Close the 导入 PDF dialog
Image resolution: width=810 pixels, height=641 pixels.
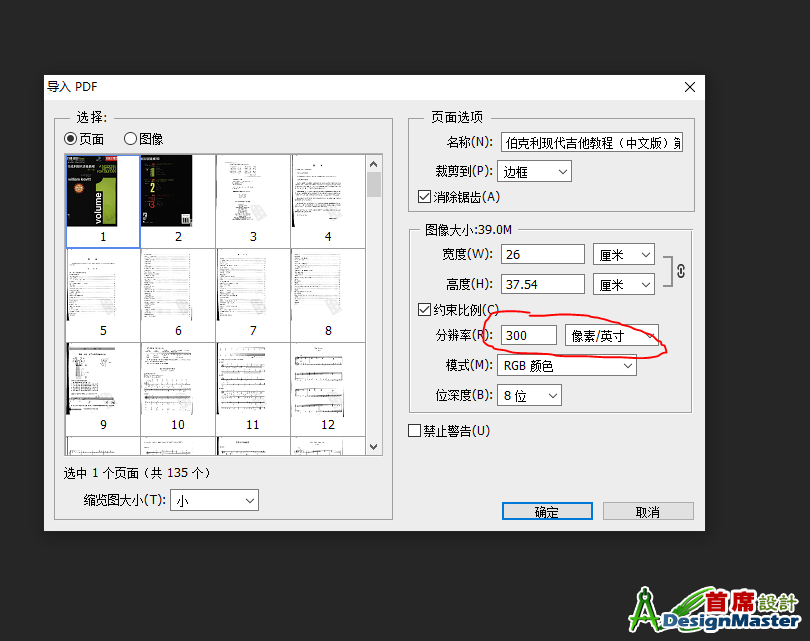tap(690, 87)
